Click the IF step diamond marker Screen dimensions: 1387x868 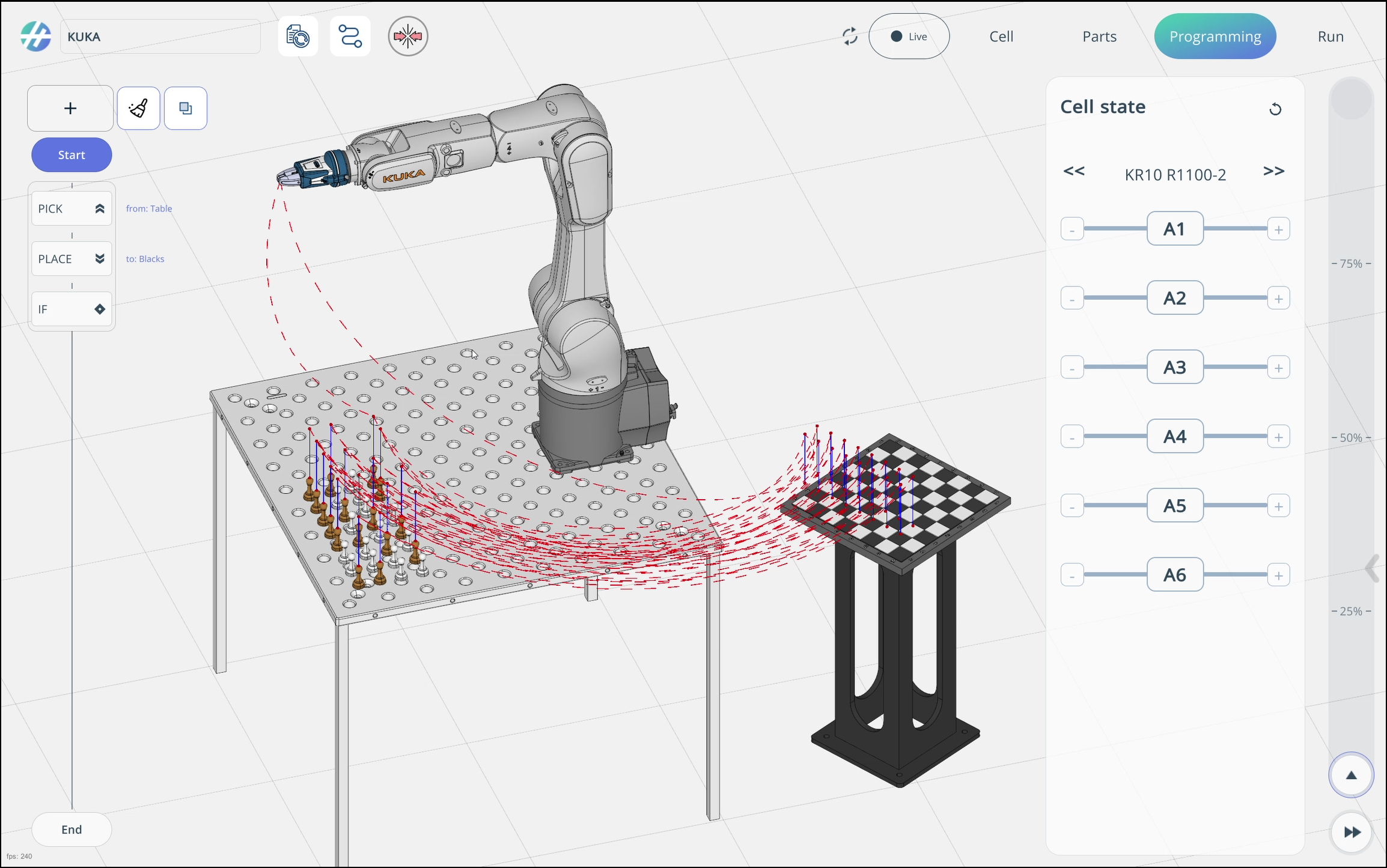point(100,309)
